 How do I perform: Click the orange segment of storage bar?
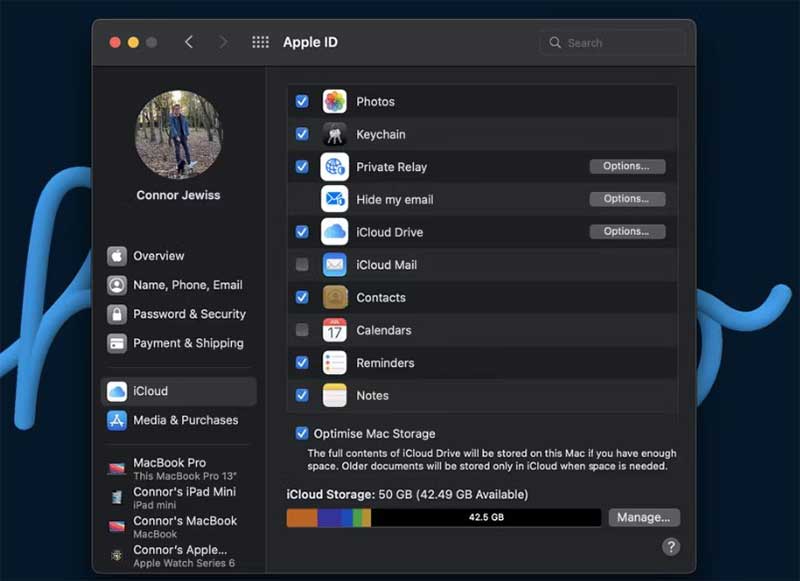[302, 517]
